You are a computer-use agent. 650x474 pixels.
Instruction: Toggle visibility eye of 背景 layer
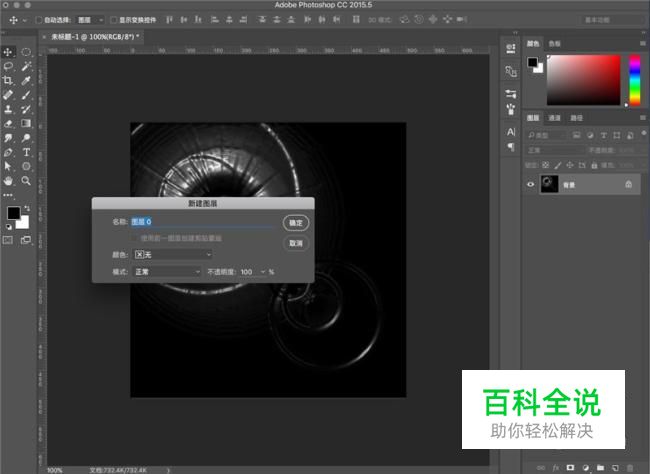tap(531, 184)
